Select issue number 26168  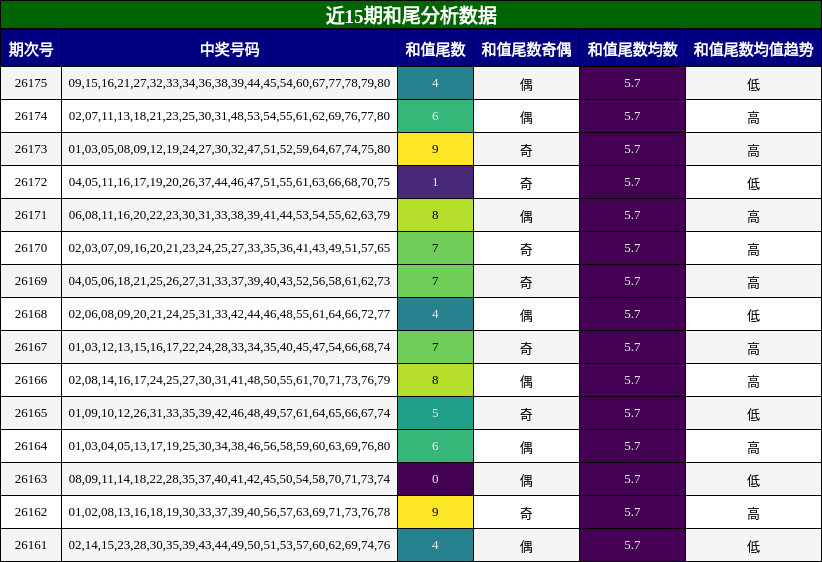pos(31,315)
